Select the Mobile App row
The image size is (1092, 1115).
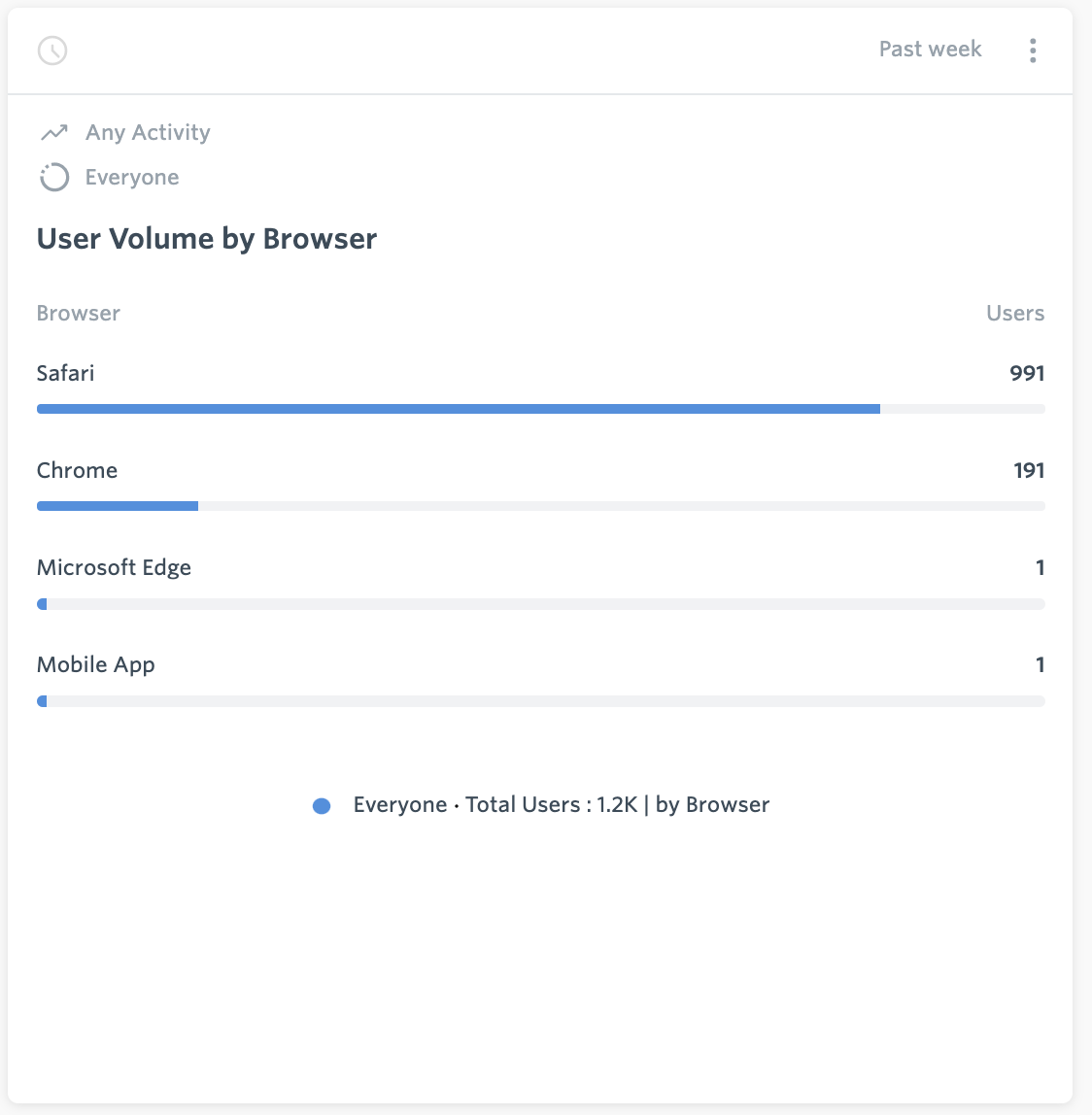point(95,664)
